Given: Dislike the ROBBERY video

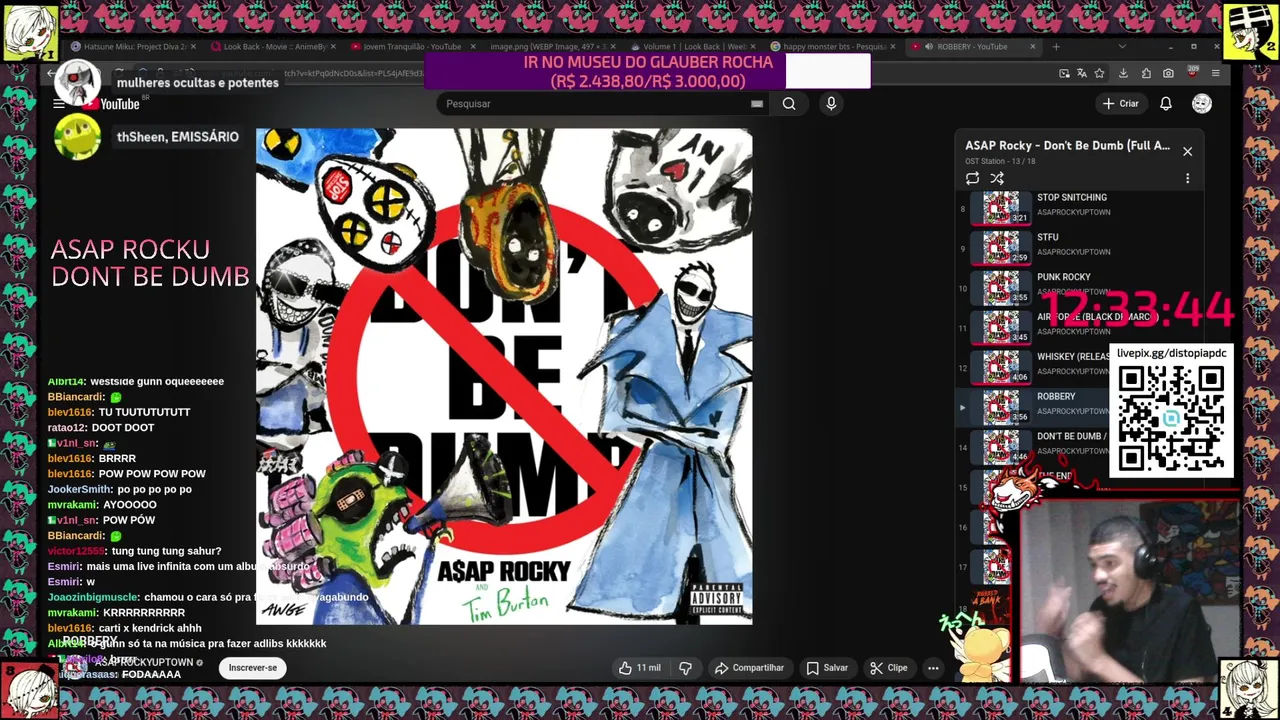Looking at the screenshot, I should [x=686, y=668].
